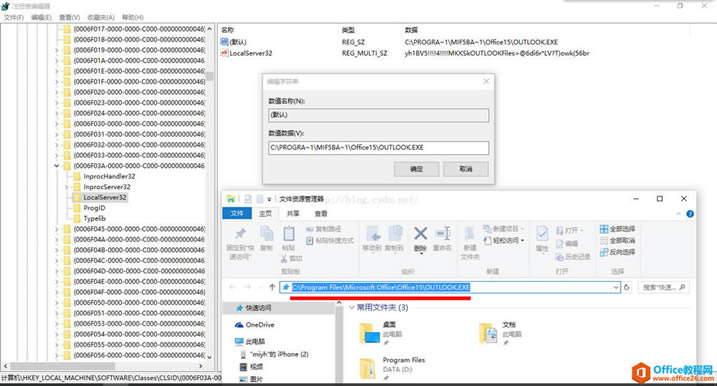Click Invert selection (反向选择) in Explorer ribbon

tap(617, 252)
